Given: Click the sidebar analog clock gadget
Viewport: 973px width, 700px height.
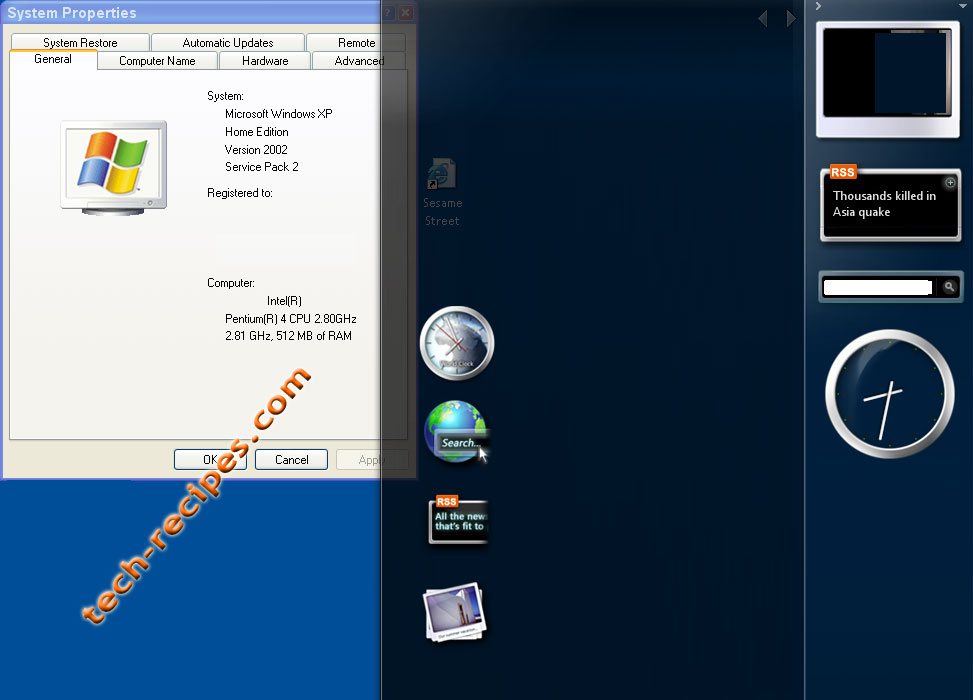Looking at the screenshot, I should pos(889,394).
